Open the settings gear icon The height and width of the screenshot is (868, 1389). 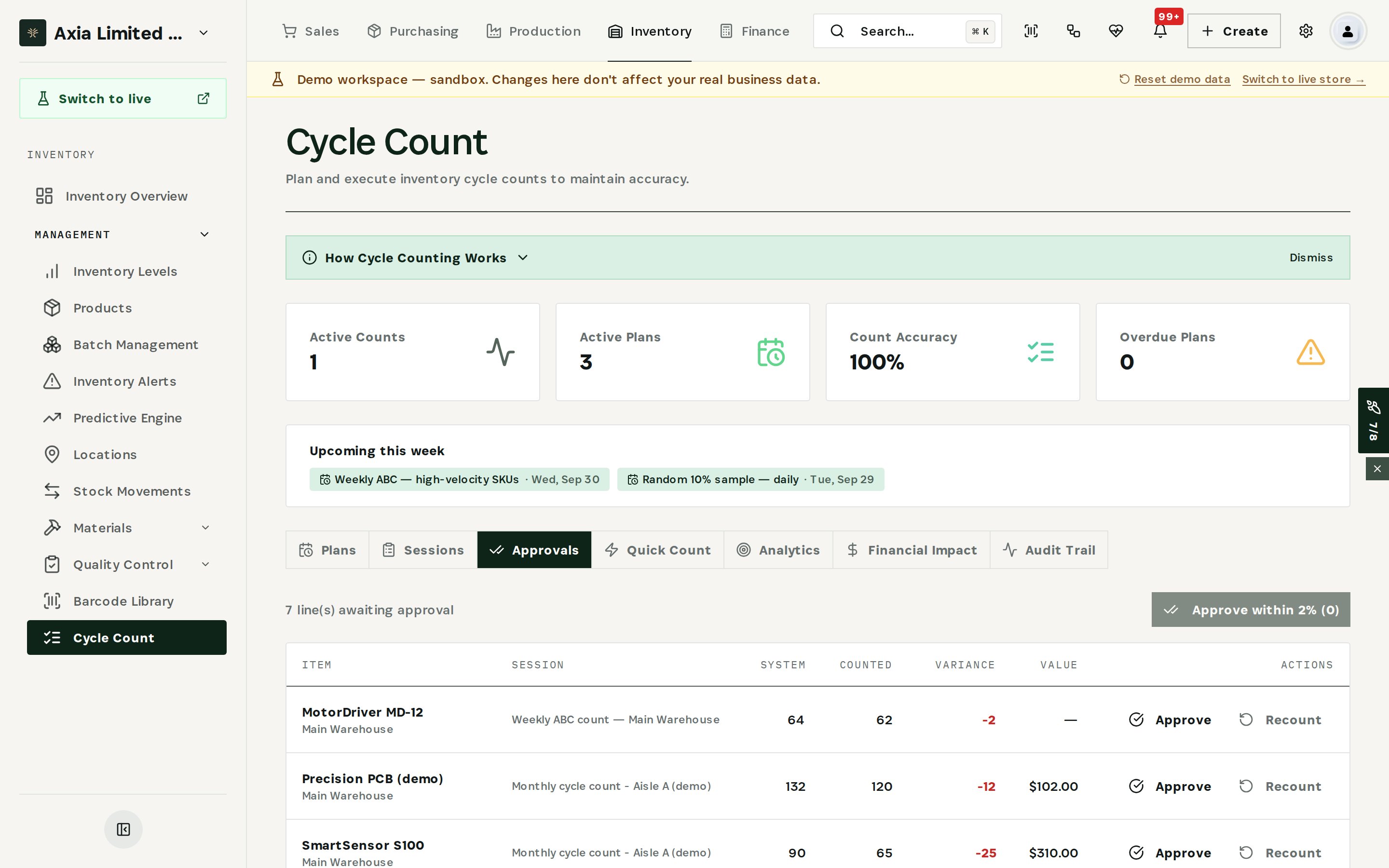point(1306,31)
